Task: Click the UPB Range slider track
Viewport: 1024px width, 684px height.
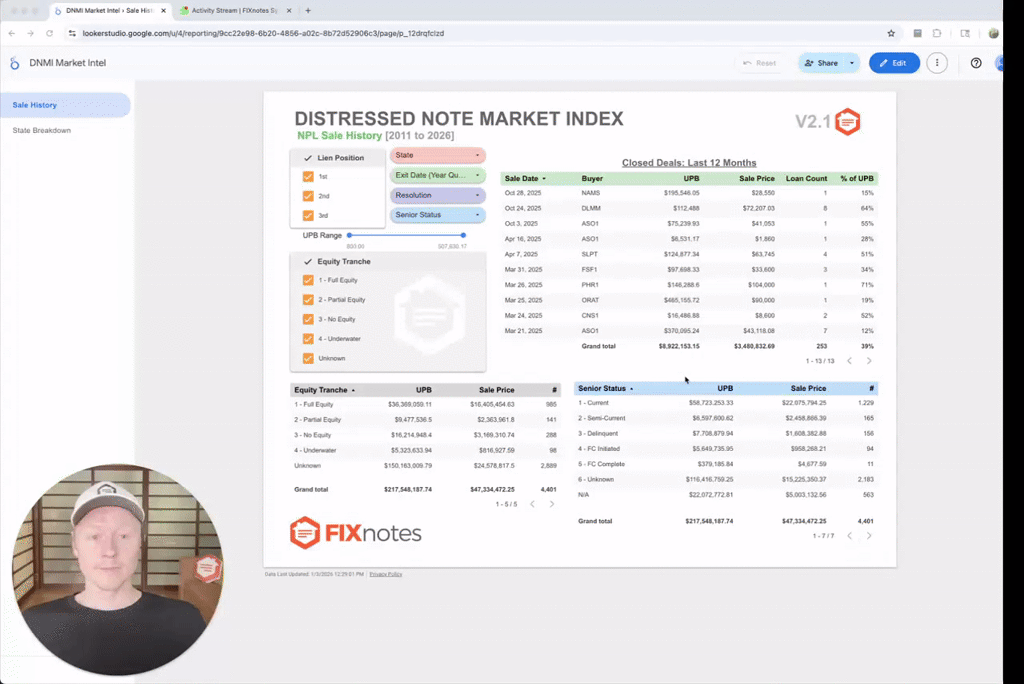Action: [406, 235]
